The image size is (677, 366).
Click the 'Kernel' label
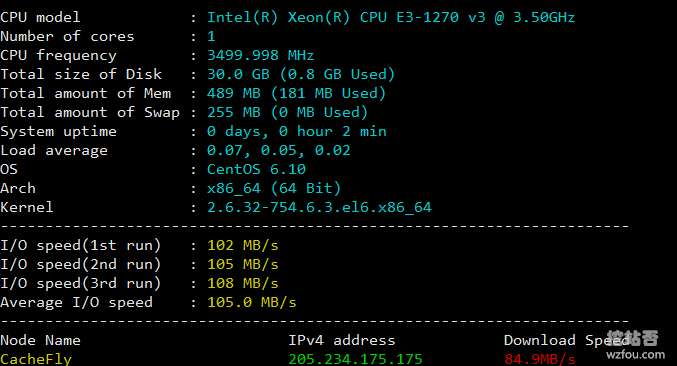(27, 207)
